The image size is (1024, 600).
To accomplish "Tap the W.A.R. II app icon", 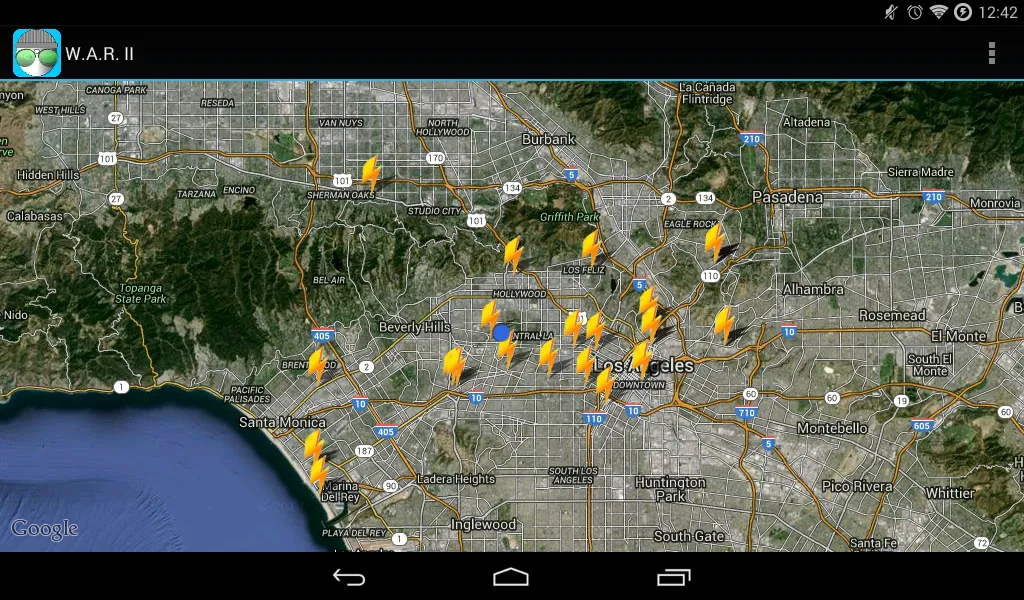I will pos(37,53).
